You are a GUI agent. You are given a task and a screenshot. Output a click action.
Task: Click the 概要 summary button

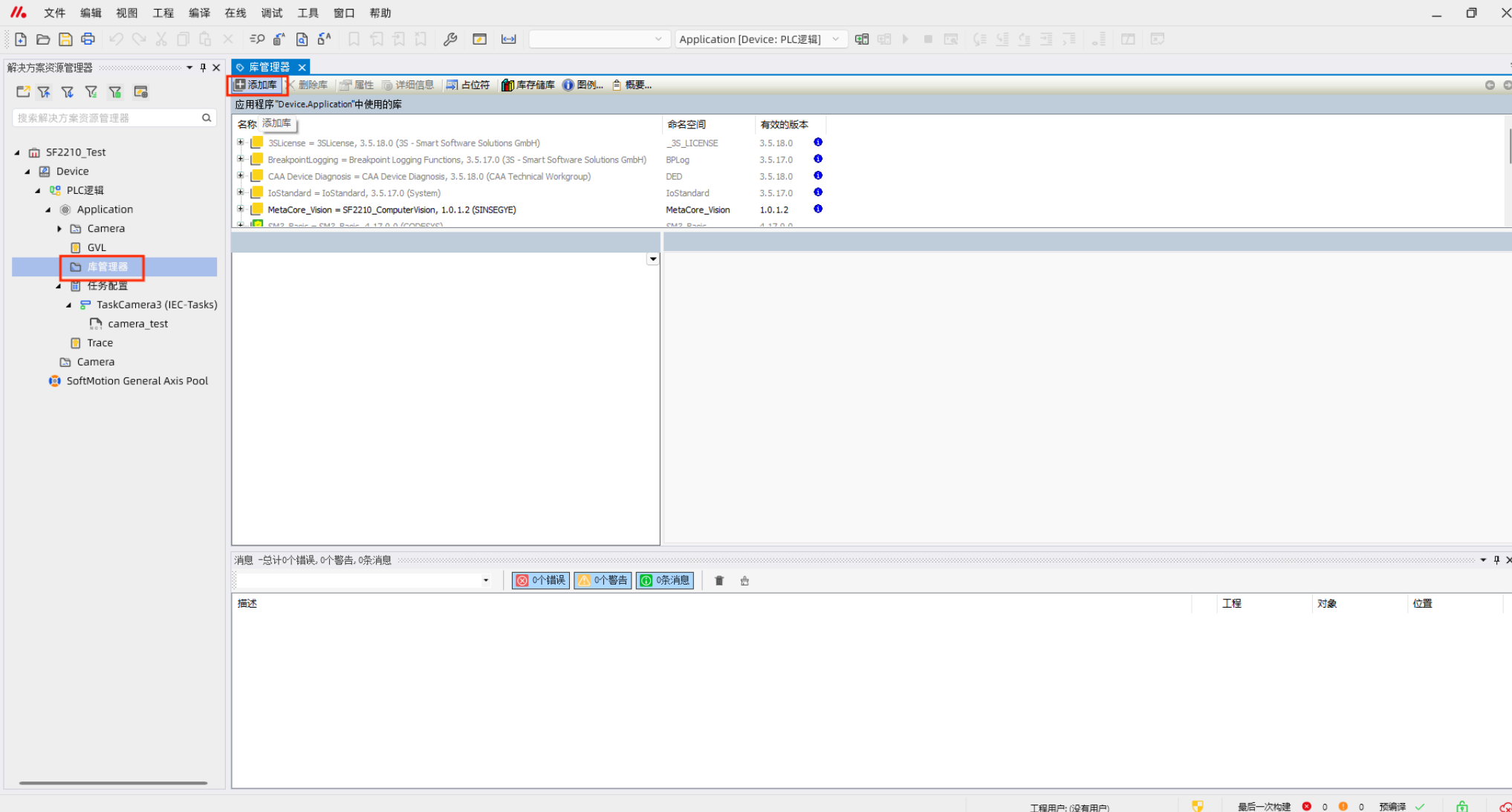coord(632,85)
